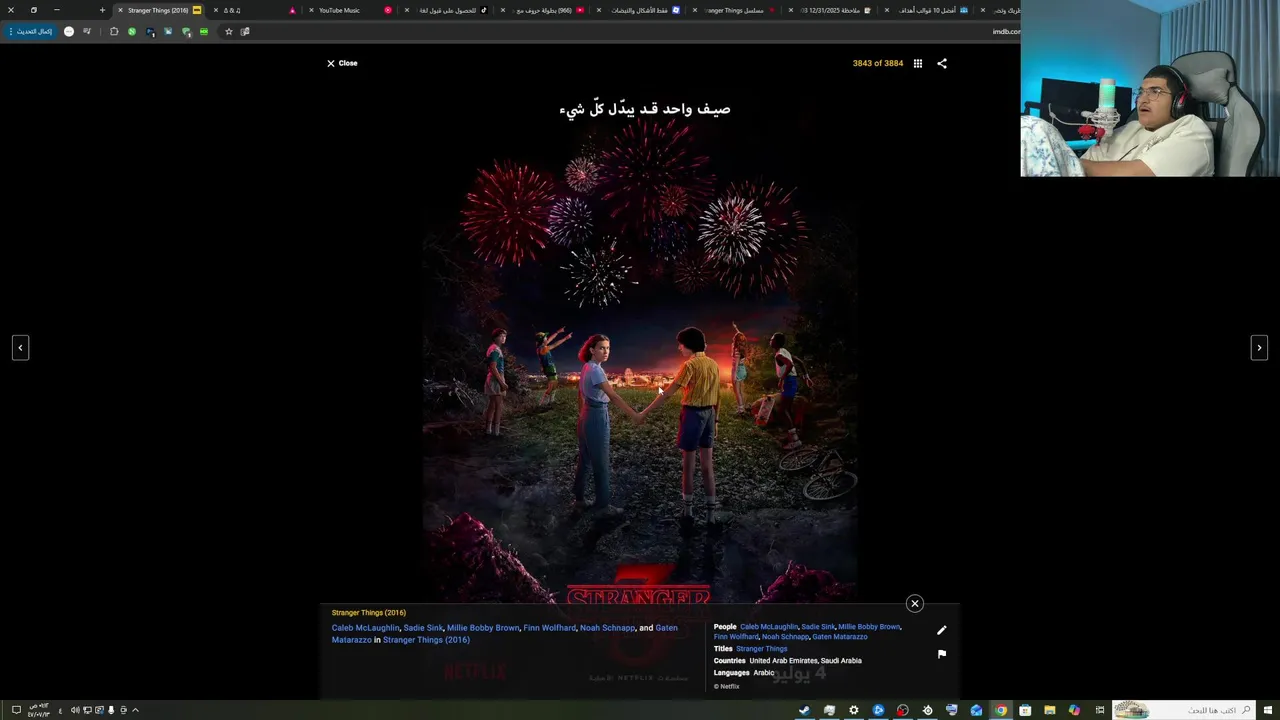
Task: Open Sadie Sink in the People row
Action: click(818, 627)
